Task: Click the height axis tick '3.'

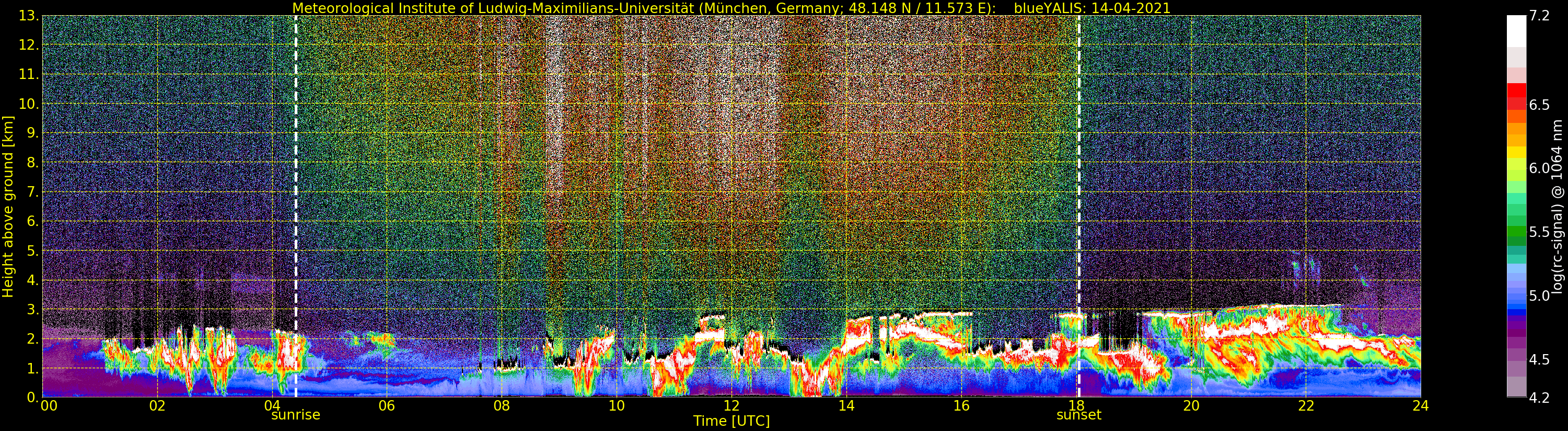Action: click(x=33, y=310)
